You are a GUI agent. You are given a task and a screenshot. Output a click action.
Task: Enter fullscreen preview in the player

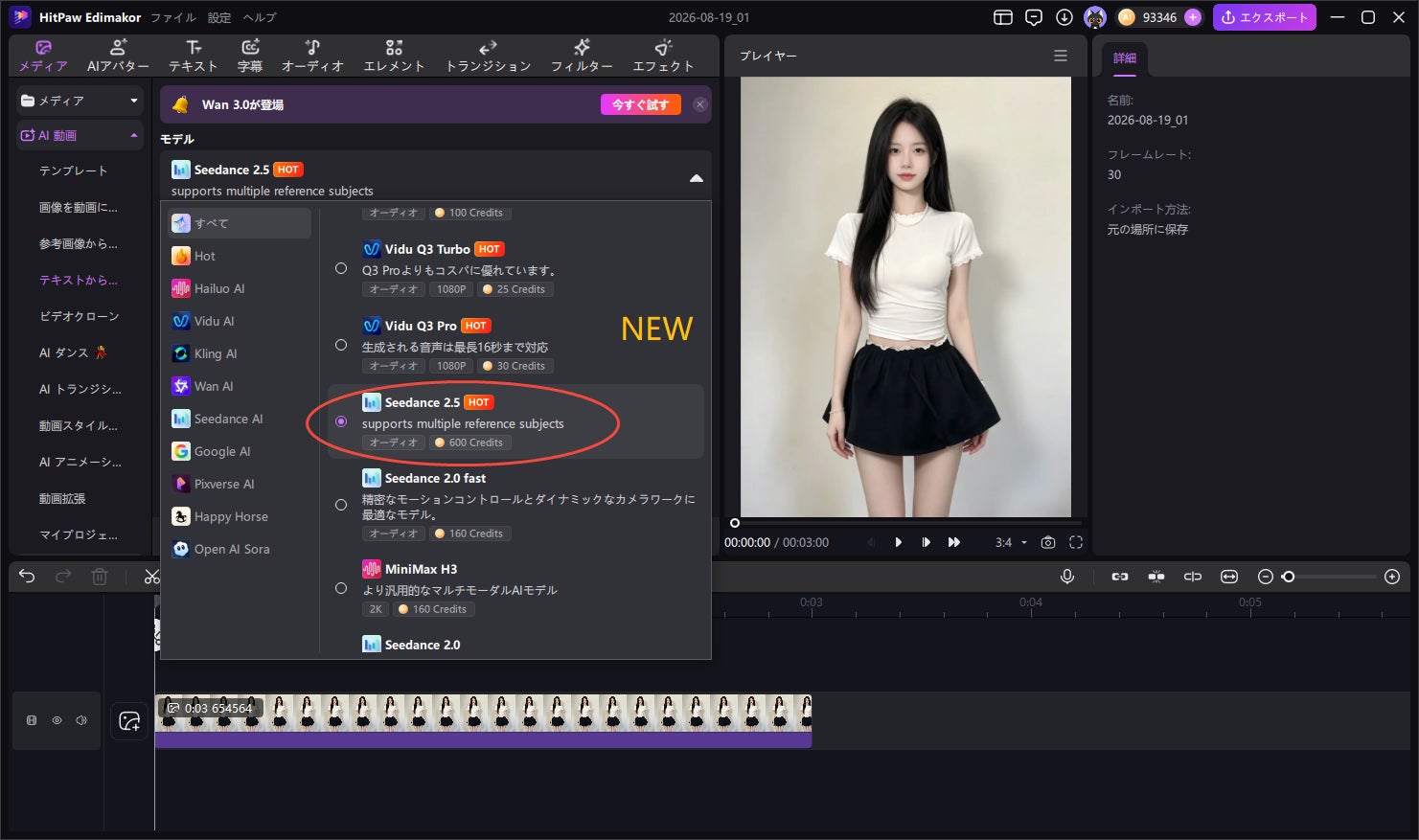[x=1076, y=542]
